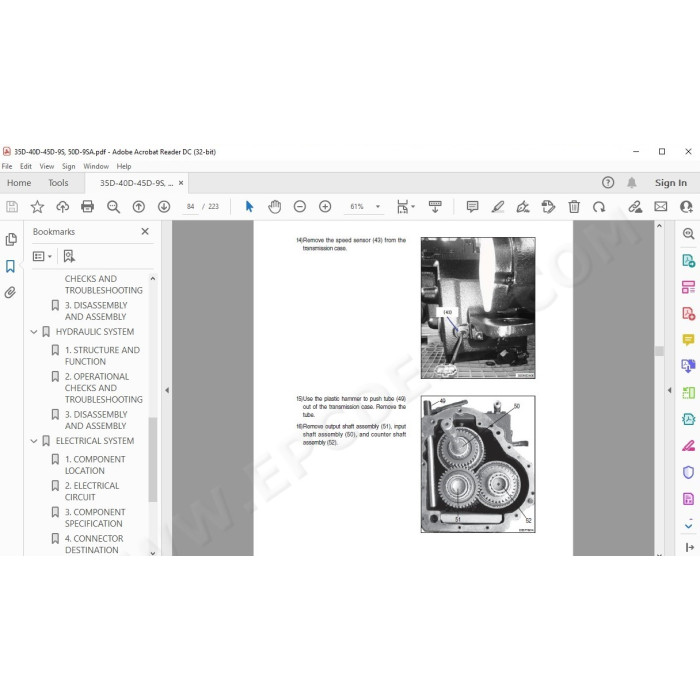Click the scrolling mode icon
700x700 pixels.
435,207
